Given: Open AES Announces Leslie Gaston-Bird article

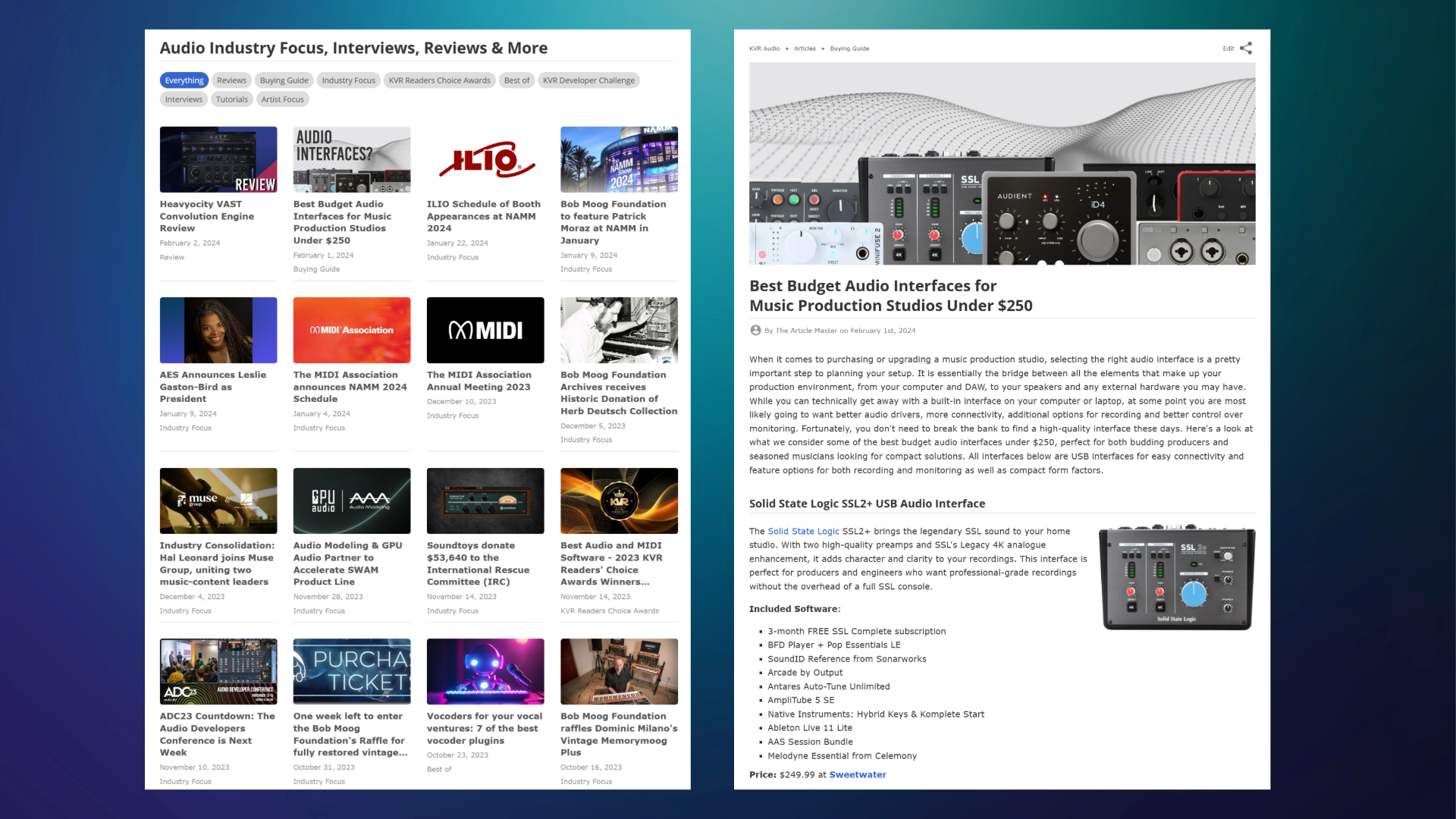Looking at the screenshot, I should 213,387.
